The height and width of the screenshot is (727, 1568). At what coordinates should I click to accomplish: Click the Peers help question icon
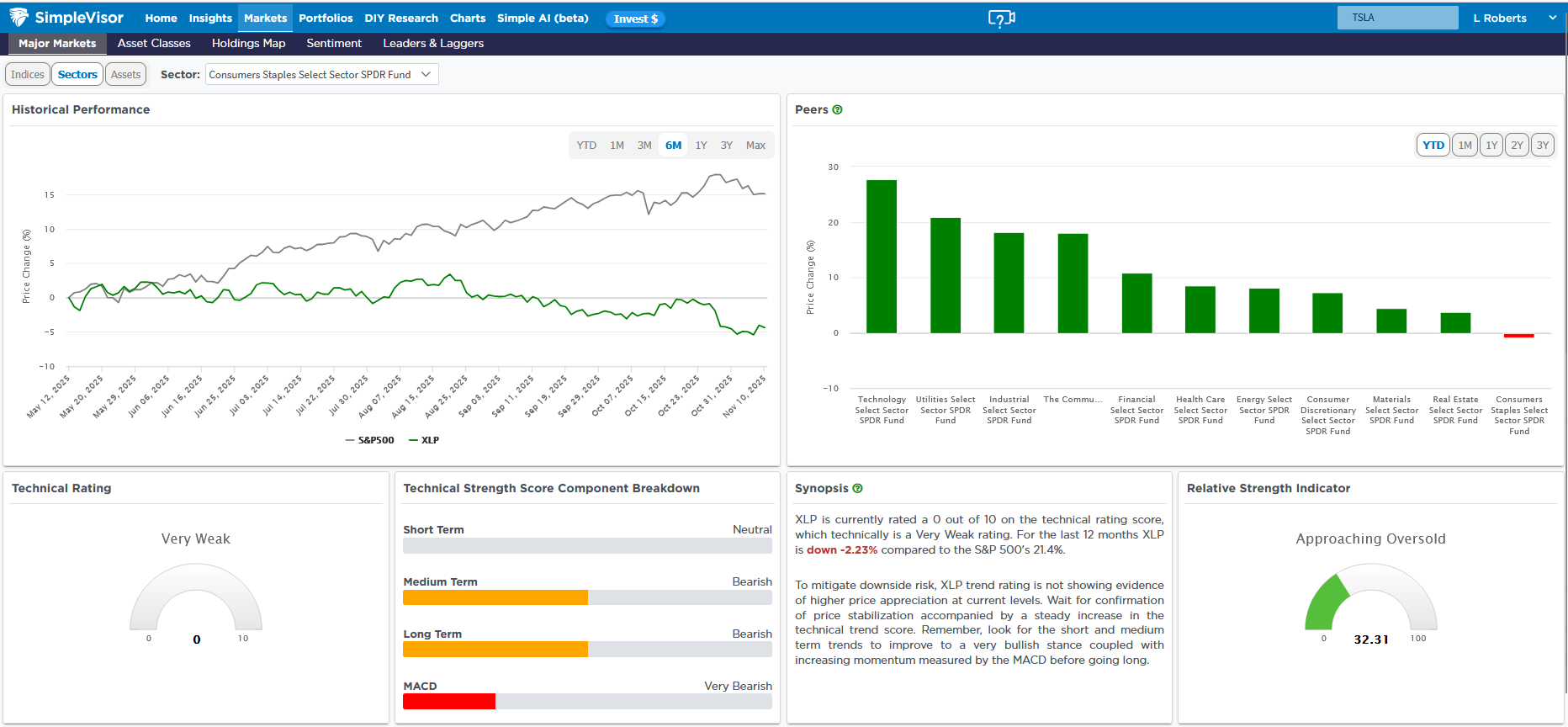point(837,109)
